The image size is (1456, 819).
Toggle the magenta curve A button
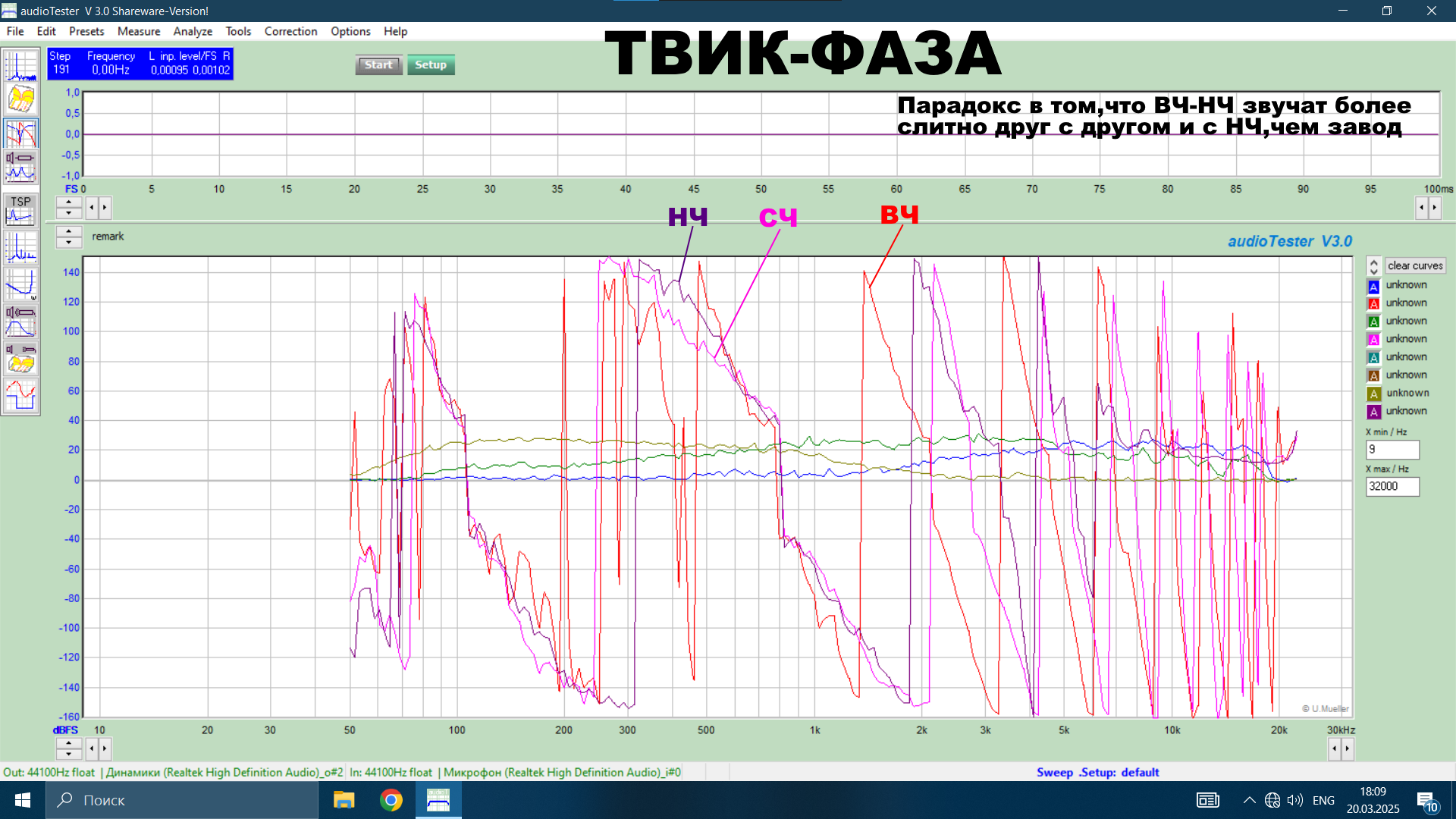[1373, 340]
